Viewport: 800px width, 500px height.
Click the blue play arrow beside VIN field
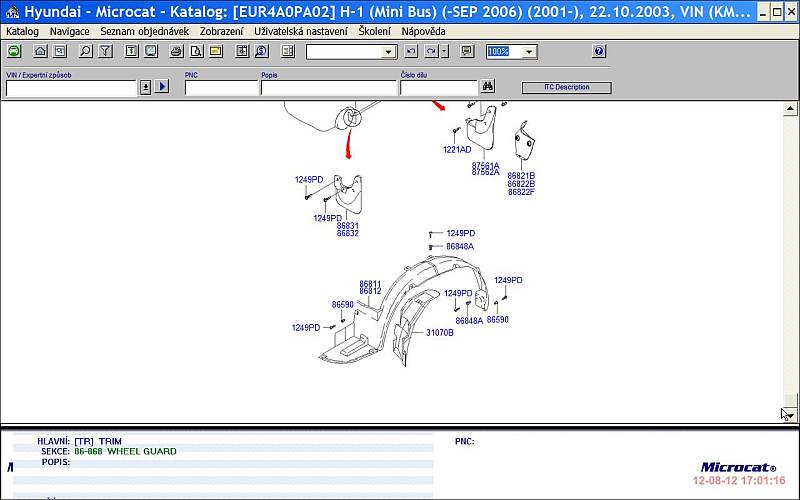pyautogui.click(x=162, y=87)
